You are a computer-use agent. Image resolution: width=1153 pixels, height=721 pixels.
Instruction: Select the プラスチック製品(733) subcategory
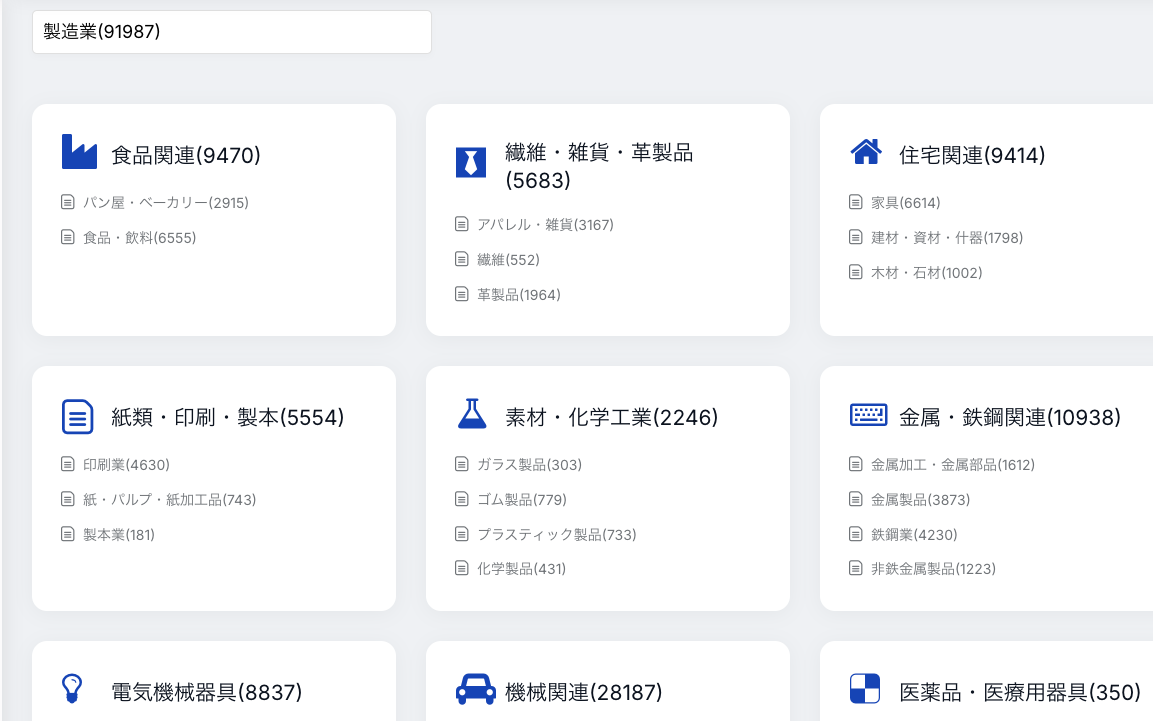pyautogui.click(x=556, y=535)
